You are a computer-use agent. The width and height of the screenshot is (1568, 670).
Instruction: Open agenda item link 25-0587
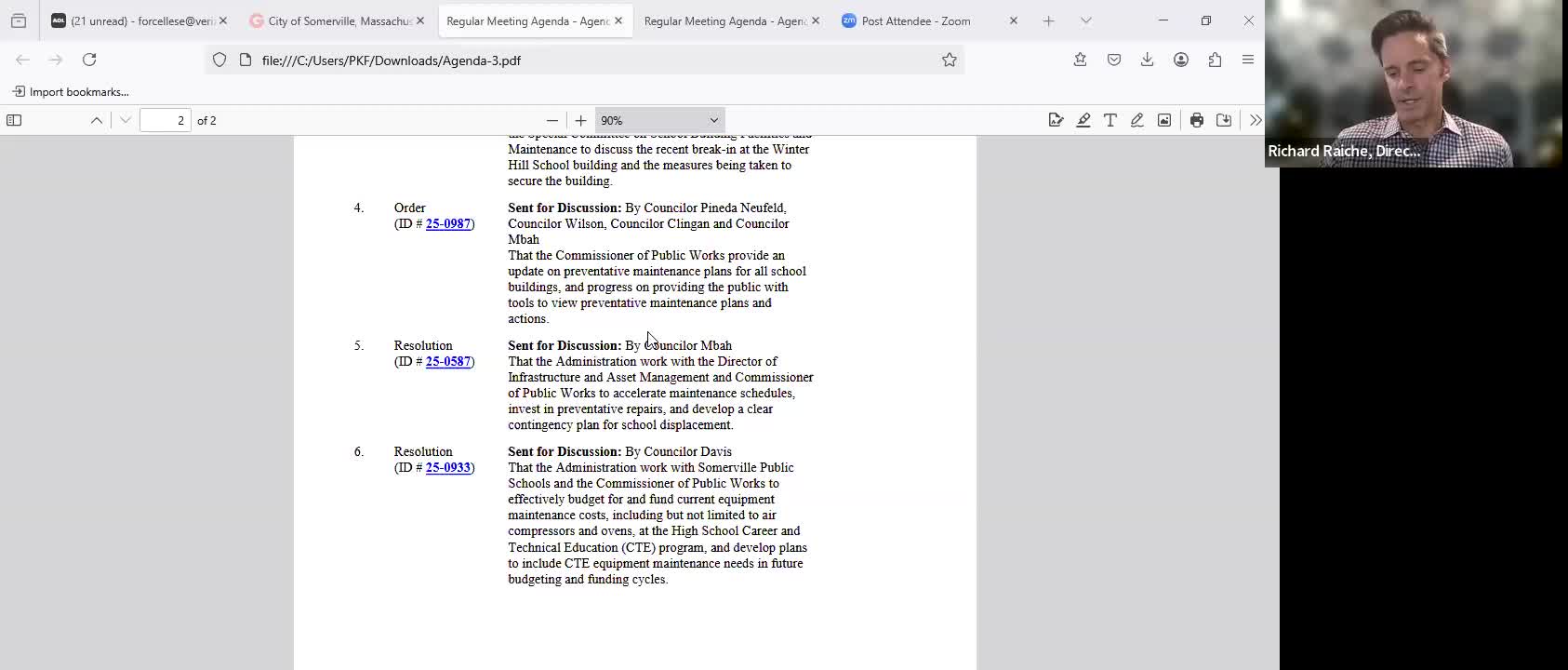pyautogui.click(x=447, y=362)
